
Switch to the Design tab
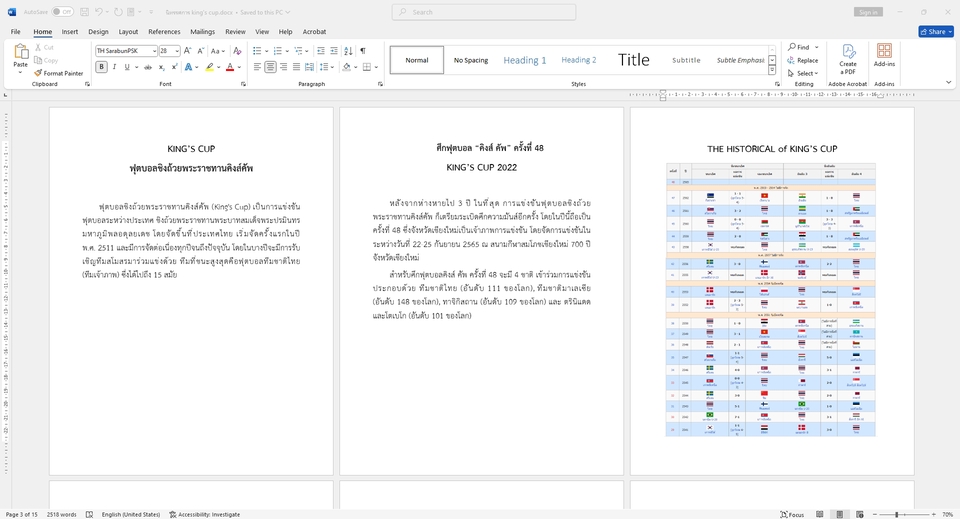pyautogui.click(x=98, y=32)
